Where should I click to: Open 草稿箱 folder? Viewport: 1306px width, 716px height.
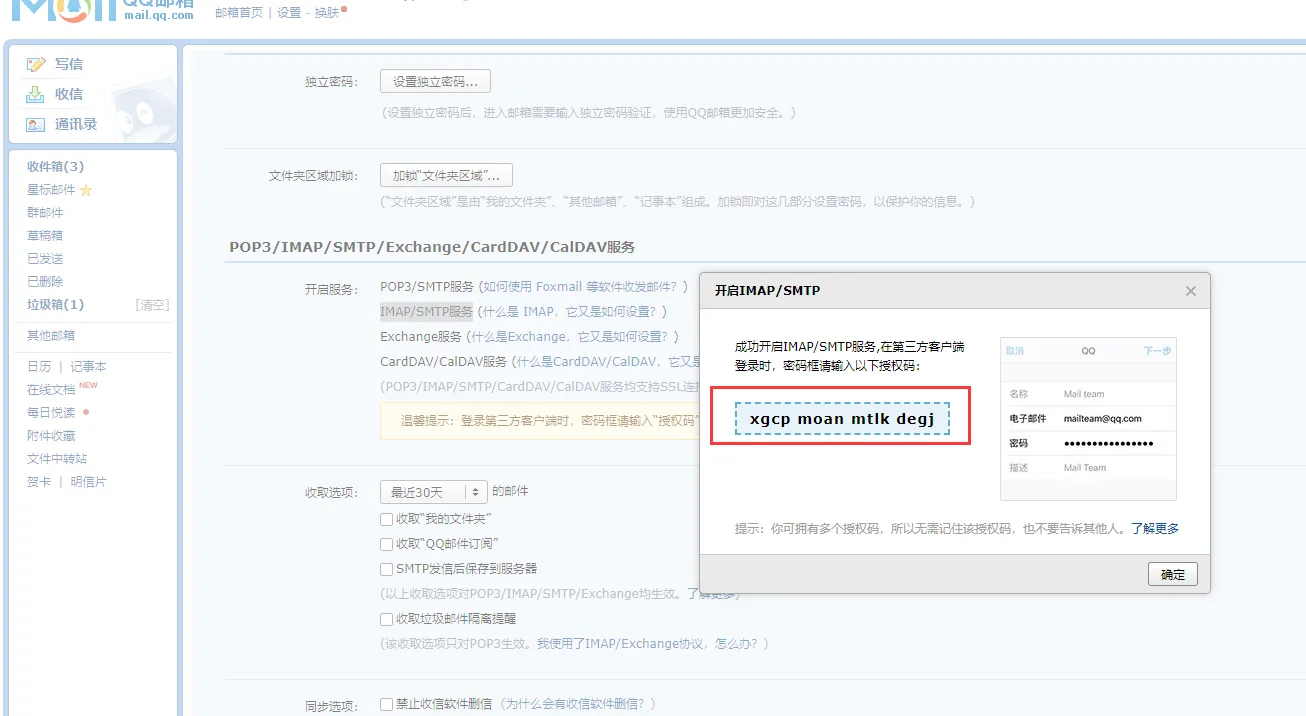coord(45,236)
